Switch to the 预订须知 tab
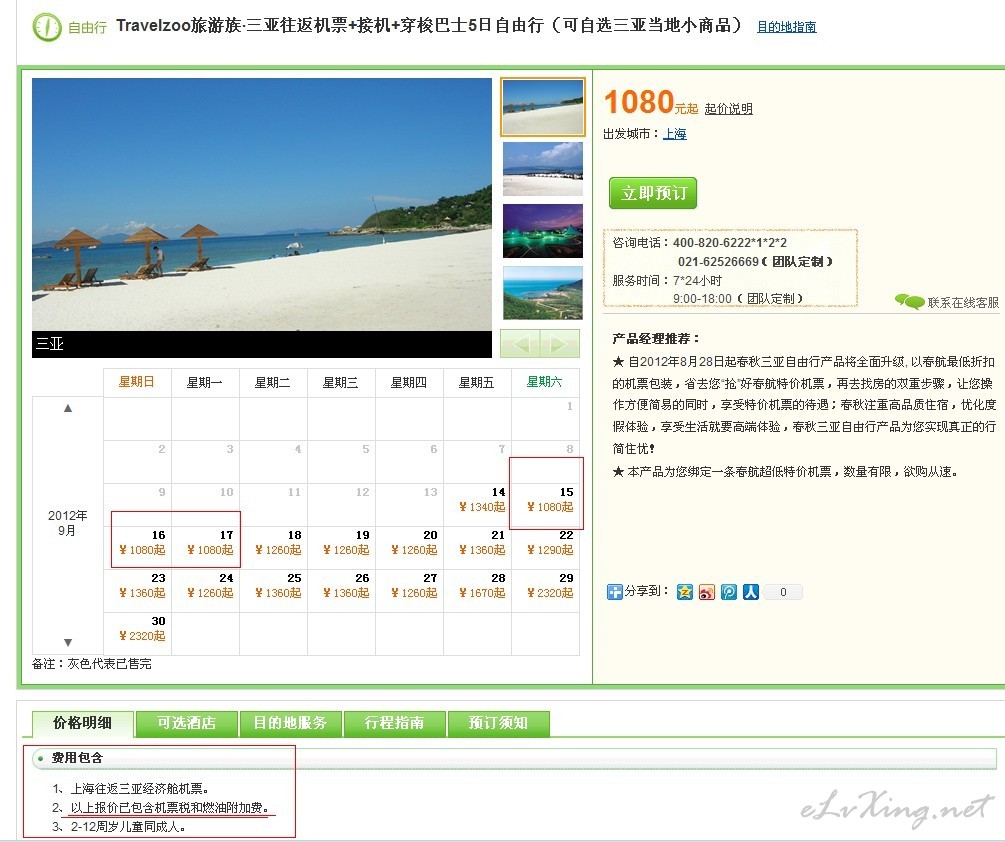 point(498,723)
